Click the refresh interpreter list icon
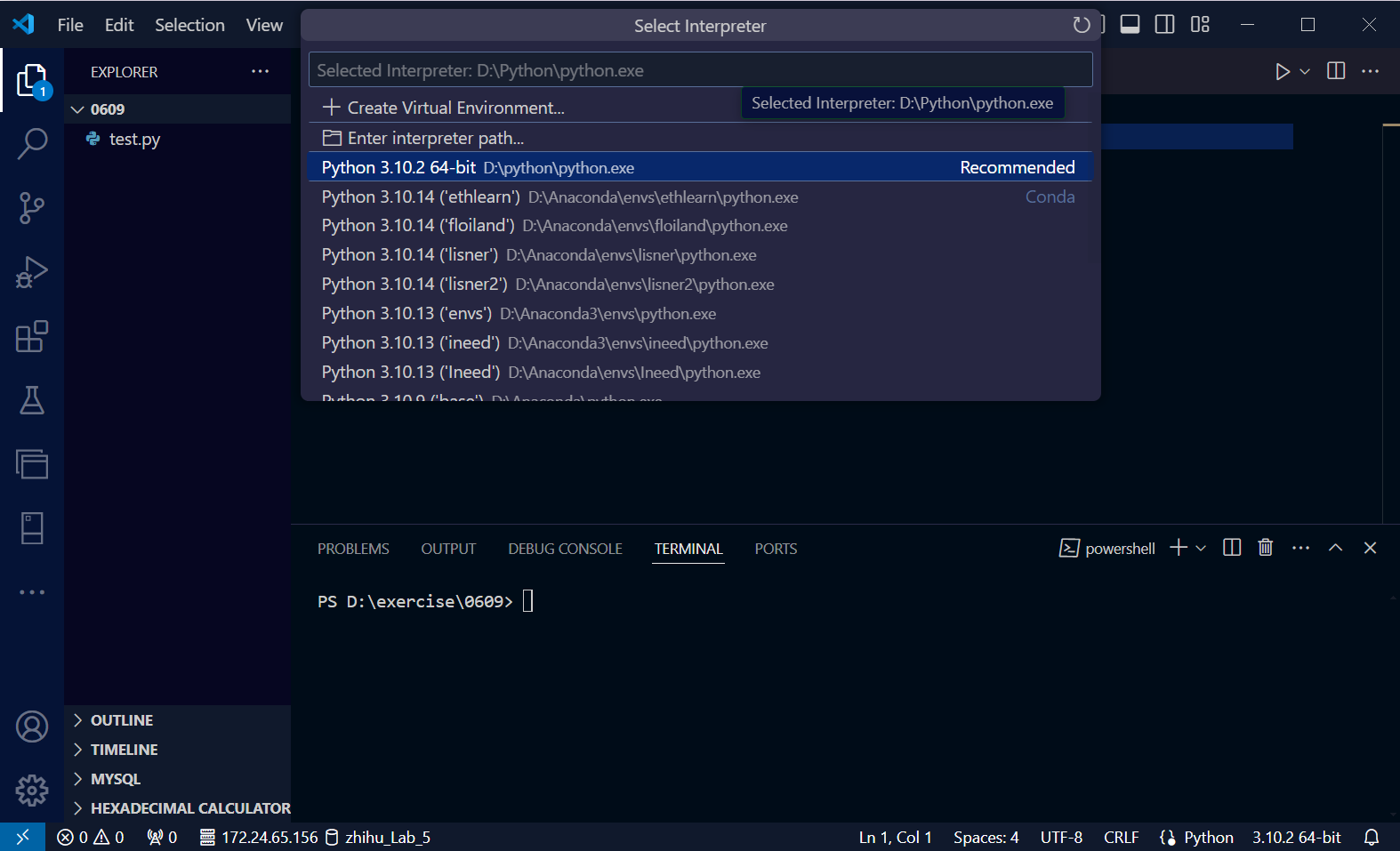Image resolution: width=1400 pixels, height=851 pixels. pos(1081,25)
